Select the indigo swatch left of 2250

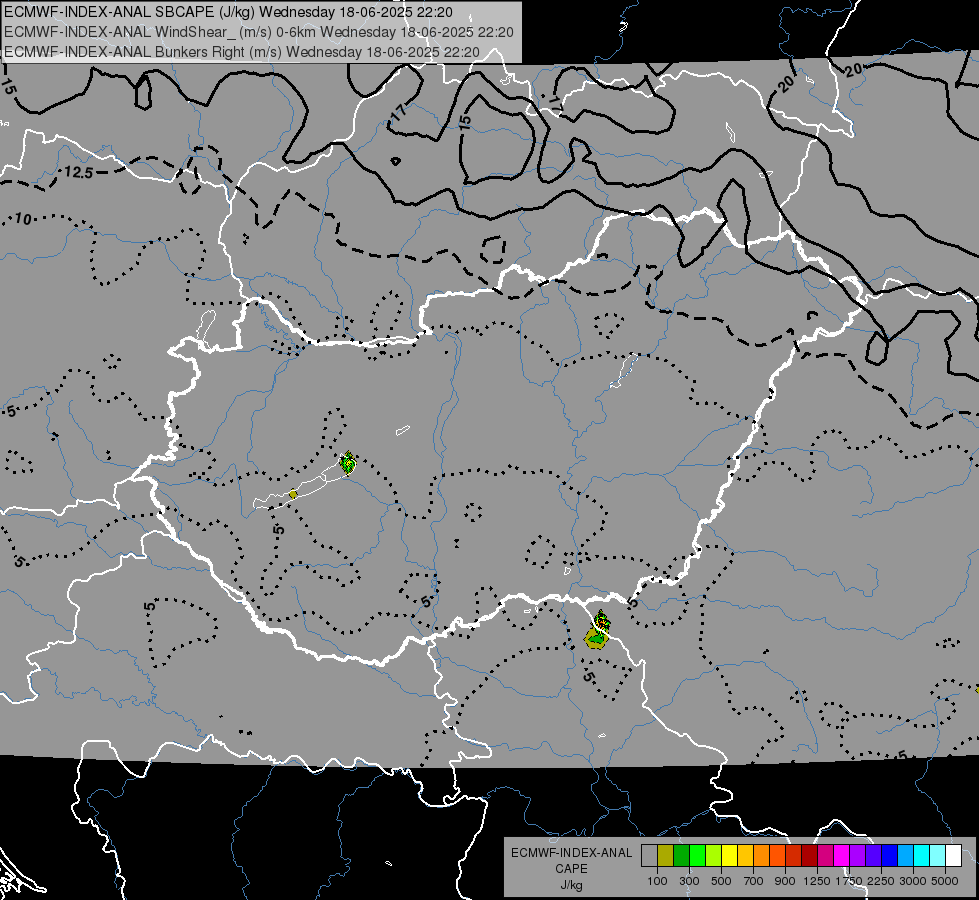tap(873, 856)
